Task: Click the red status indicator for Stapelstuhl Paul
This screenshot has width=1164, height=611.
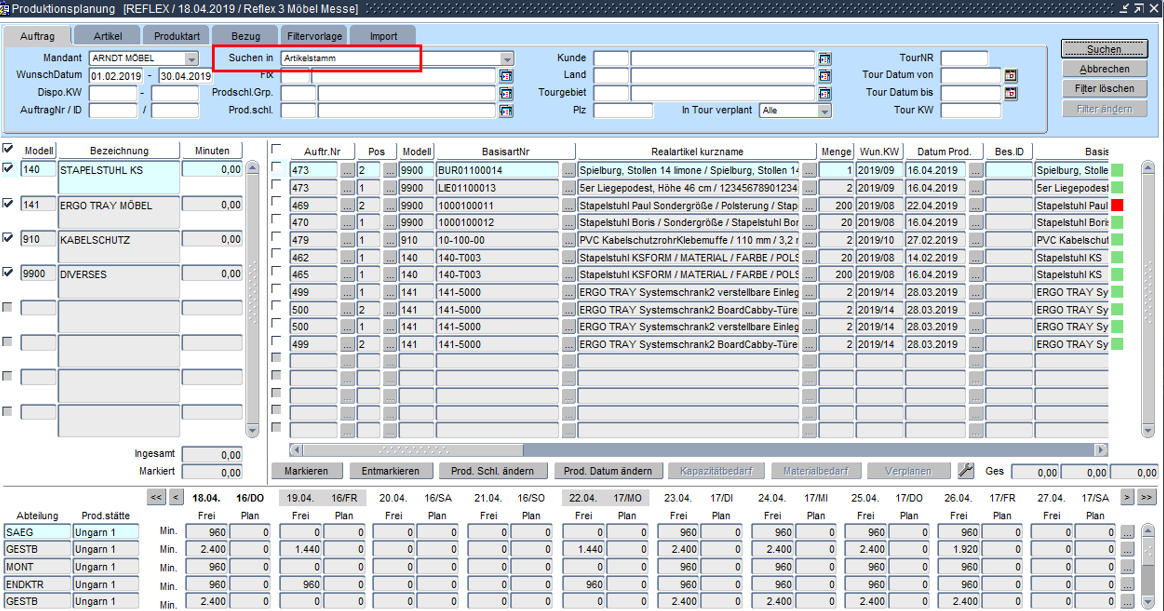Action: [1117, 205]
